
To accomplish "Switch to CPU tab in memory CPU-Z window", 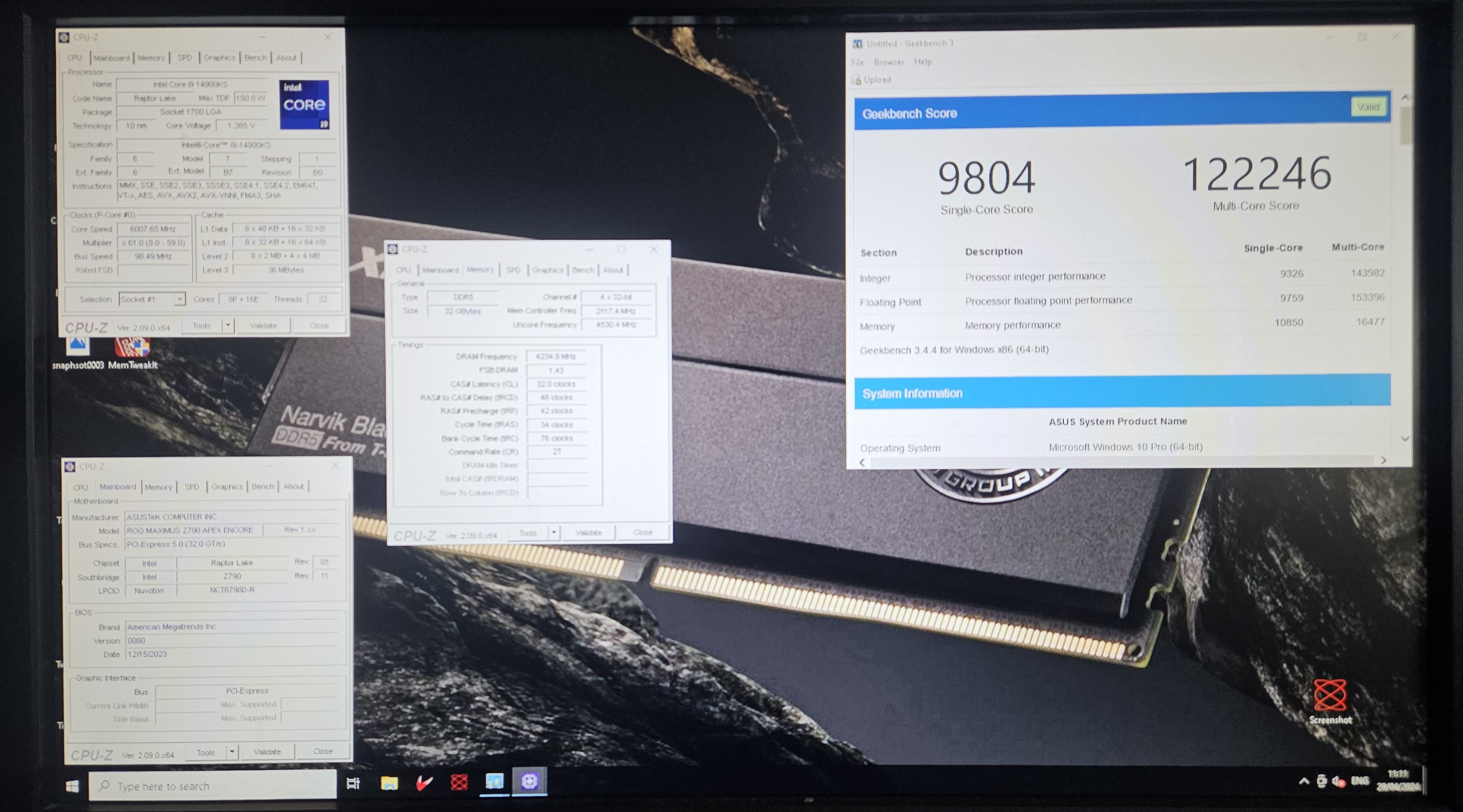I will coord(403,270).
